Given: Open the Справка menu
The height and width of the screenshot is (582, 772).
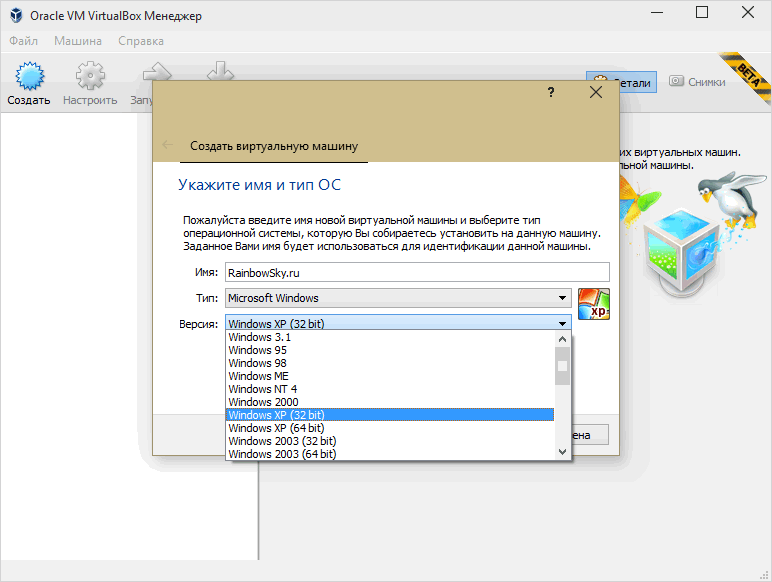Looking at the screenshot, I should point(141,41).
